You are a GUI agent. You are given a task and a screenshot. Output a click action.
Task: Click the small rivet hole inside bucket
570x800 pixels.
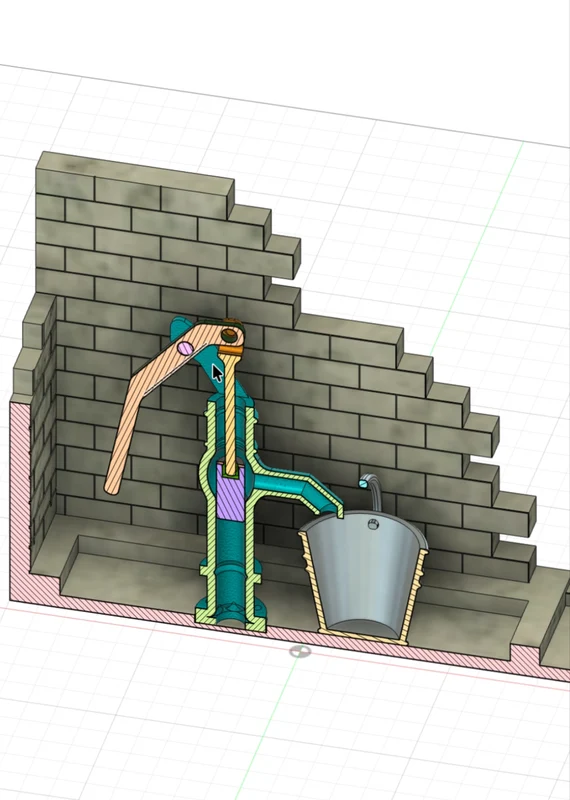click(x=374, y=524)
